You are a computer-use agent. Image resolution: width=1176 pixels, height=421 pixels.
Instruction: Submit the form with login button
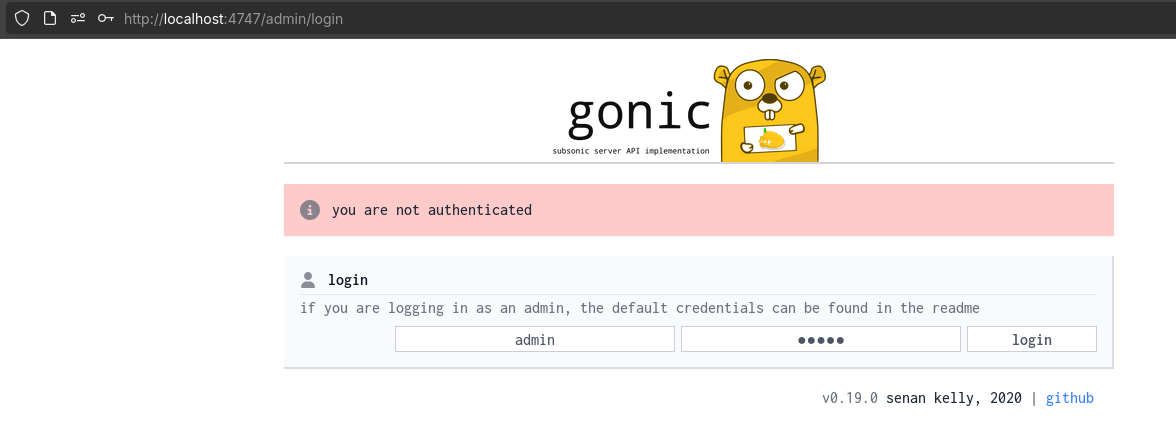pos(1032,339)
